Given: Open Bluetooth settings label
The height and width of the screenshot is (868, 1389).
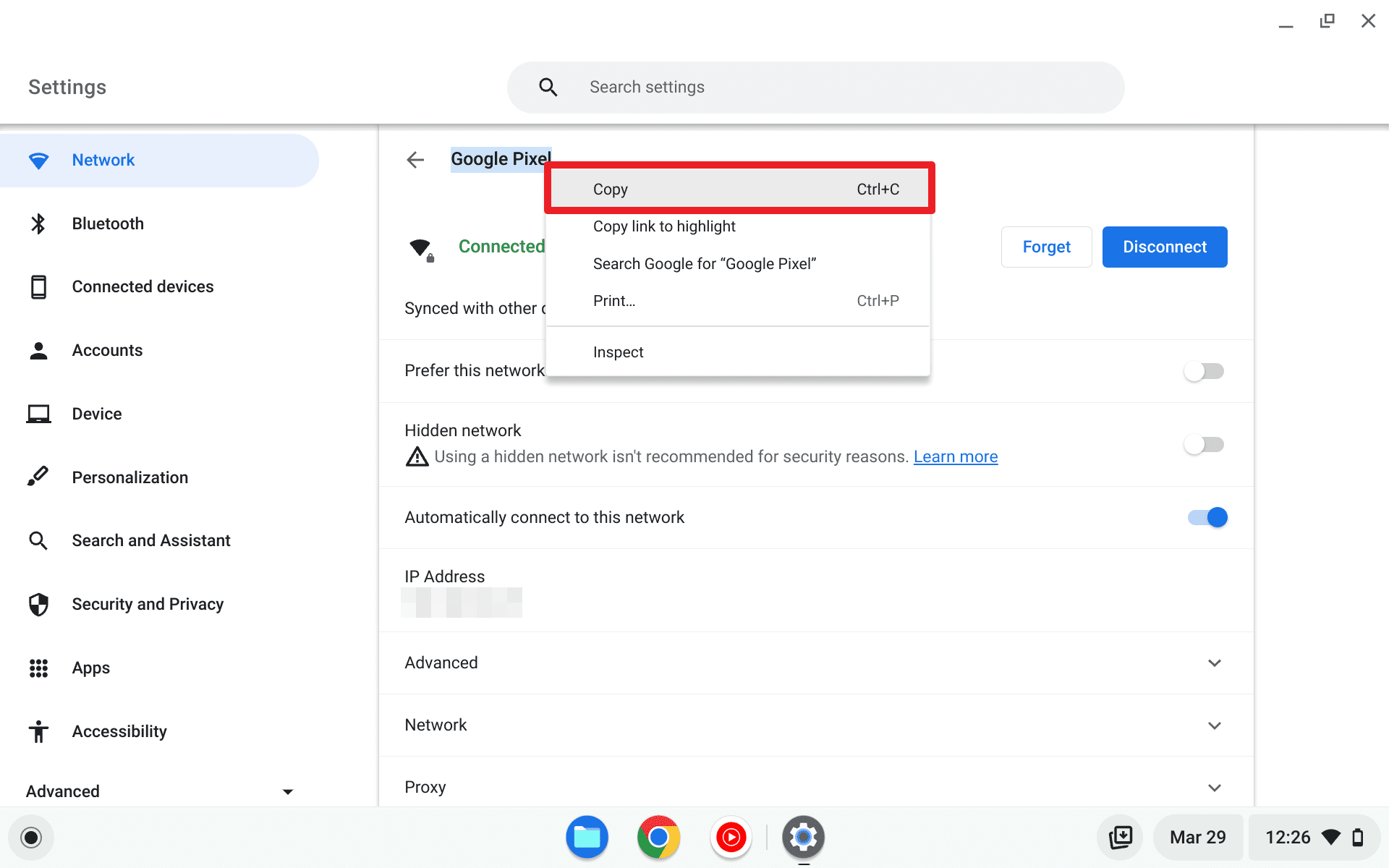Looking at the screenshot, I should point(108,224).
